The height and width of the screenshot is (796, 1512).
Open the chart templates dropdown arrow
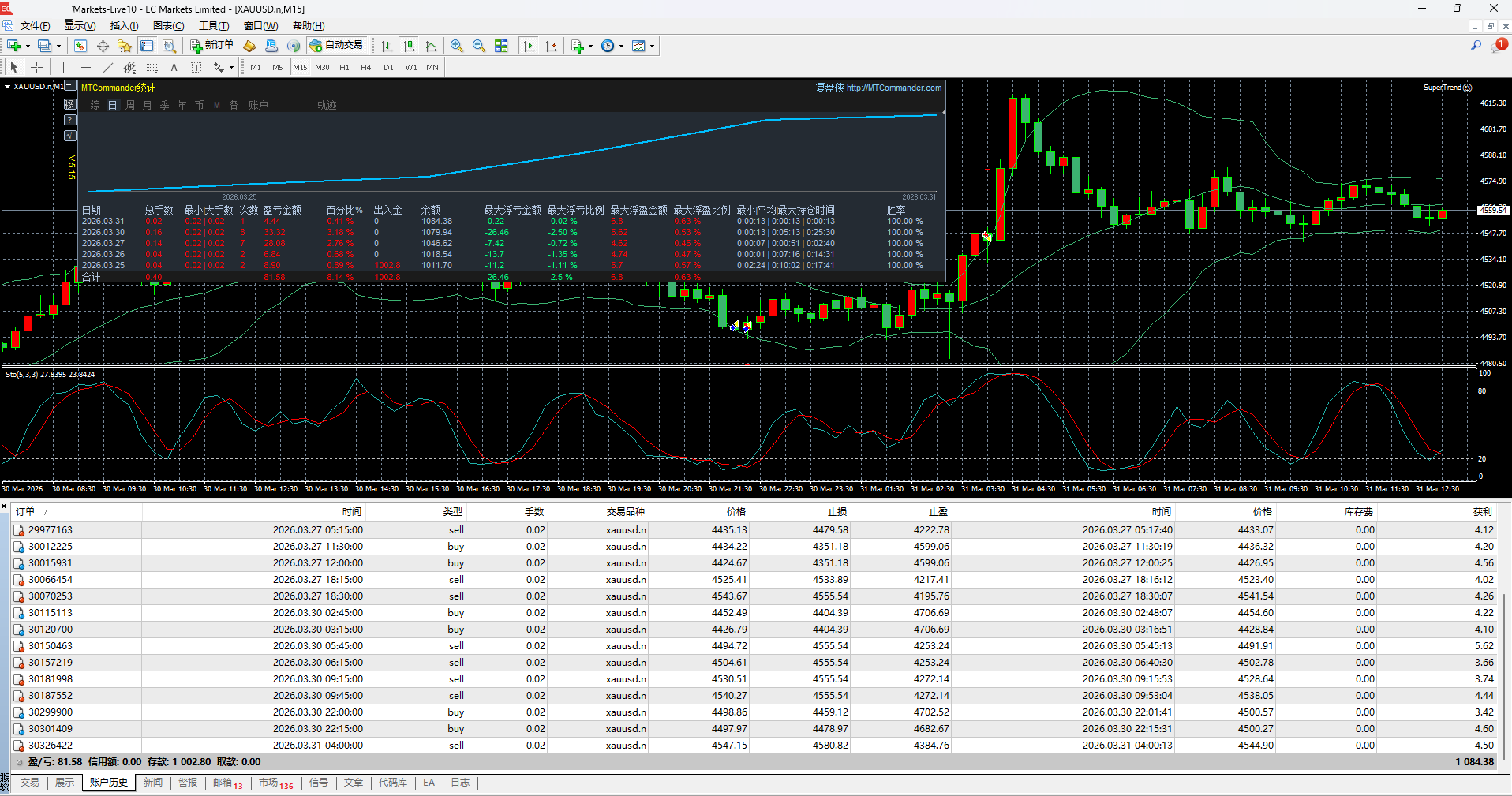pyautogui.click(x=652, y=46)
